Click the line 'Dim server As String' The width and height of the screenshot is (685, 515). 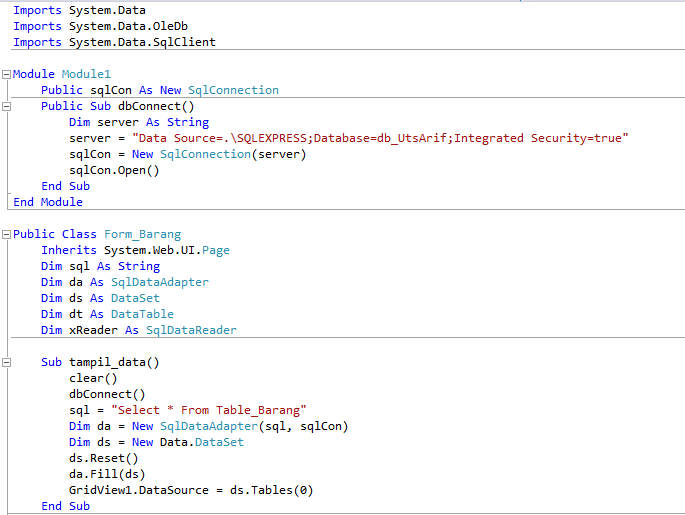click(139, 122)
